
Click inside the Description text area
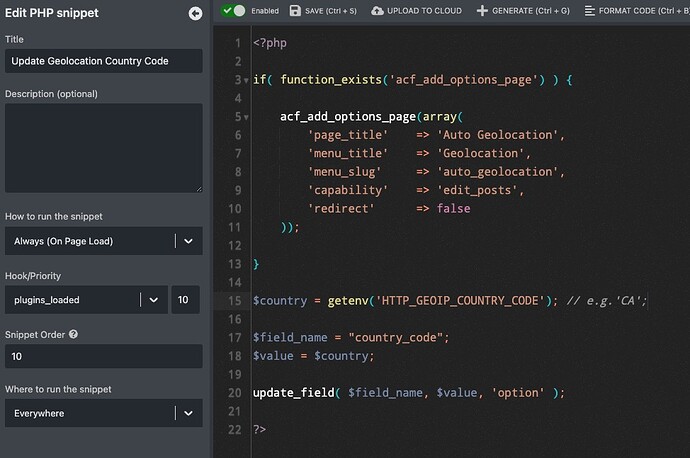coord(104,148)
